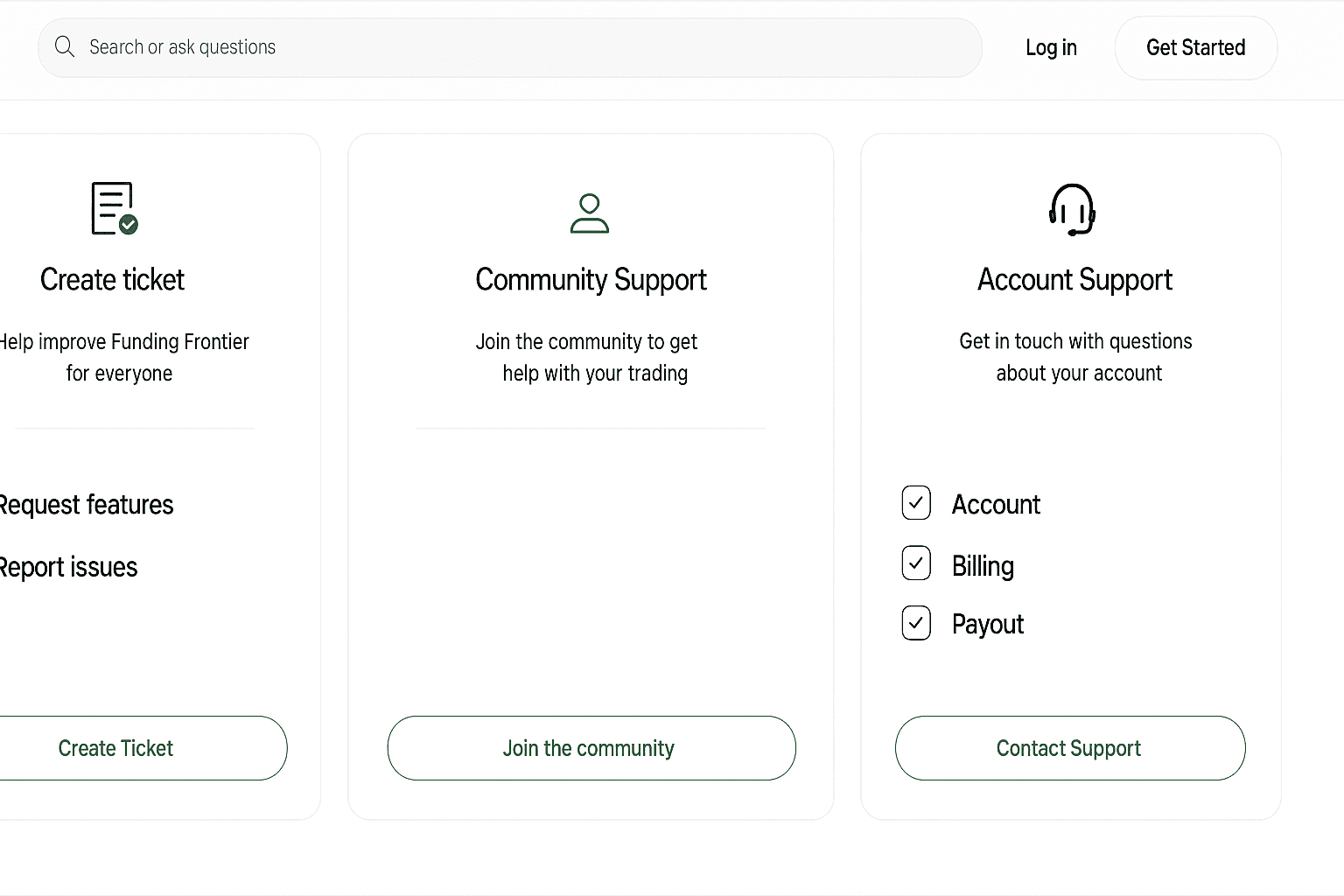
Task: Click the 'Community Support' card heading
Action: [x=591, y=280]
